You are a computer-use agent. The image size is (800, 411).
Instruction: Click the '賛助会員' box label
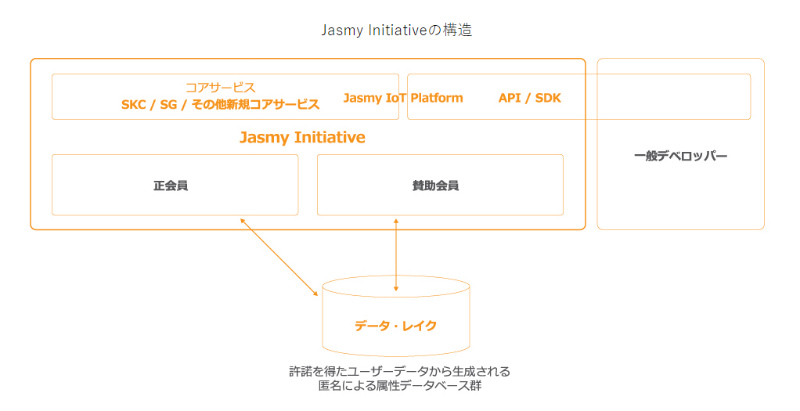pos(435,186)
